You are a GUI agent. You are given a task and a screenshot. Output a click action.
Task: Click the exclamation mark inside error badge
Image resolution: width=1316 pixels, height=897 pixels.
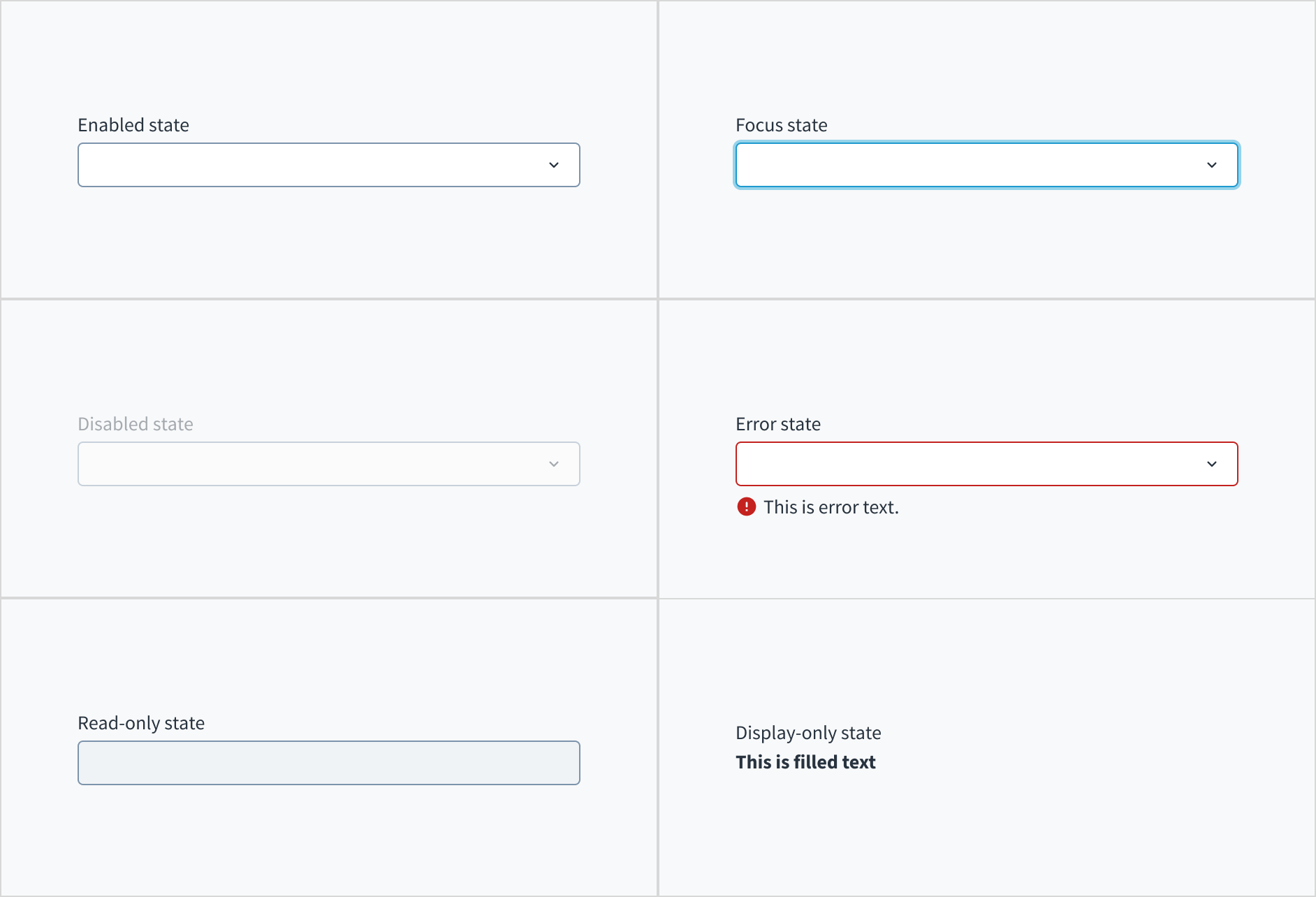(x=746, y=506)
